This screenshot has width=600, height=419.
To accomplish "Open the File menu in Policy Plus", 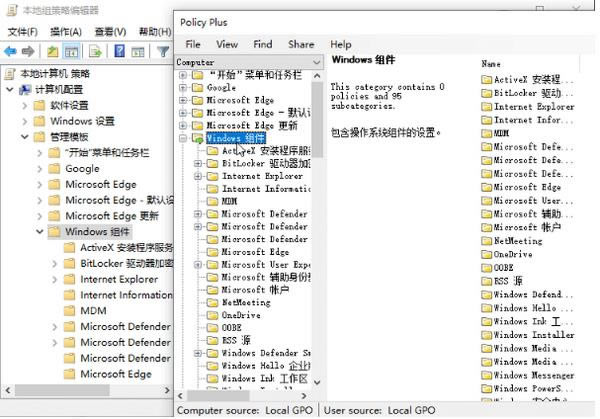I will click(x=193, y=44).
